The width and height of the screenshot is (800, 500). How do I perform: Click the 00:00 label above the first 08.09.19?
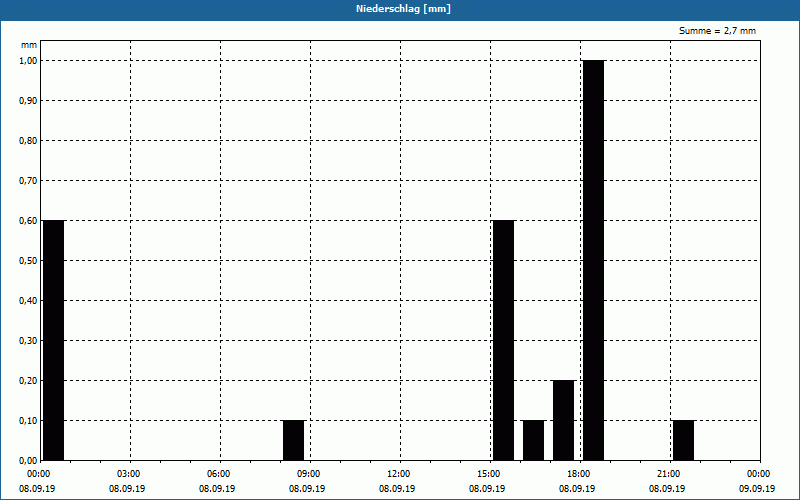(x=38, y=474)
